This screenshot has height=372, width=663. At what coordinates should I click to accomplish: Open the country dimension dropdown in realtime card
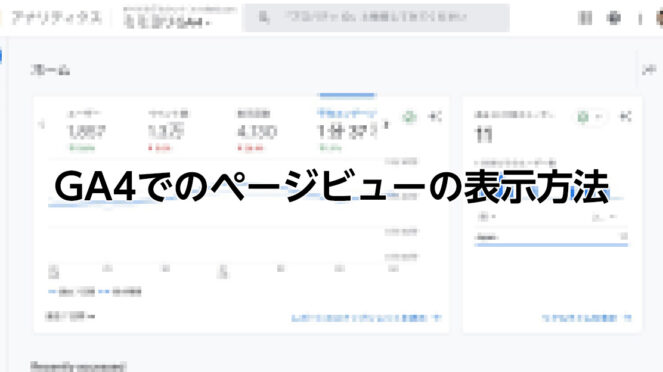pyautogui.click(x=486, y=217)
